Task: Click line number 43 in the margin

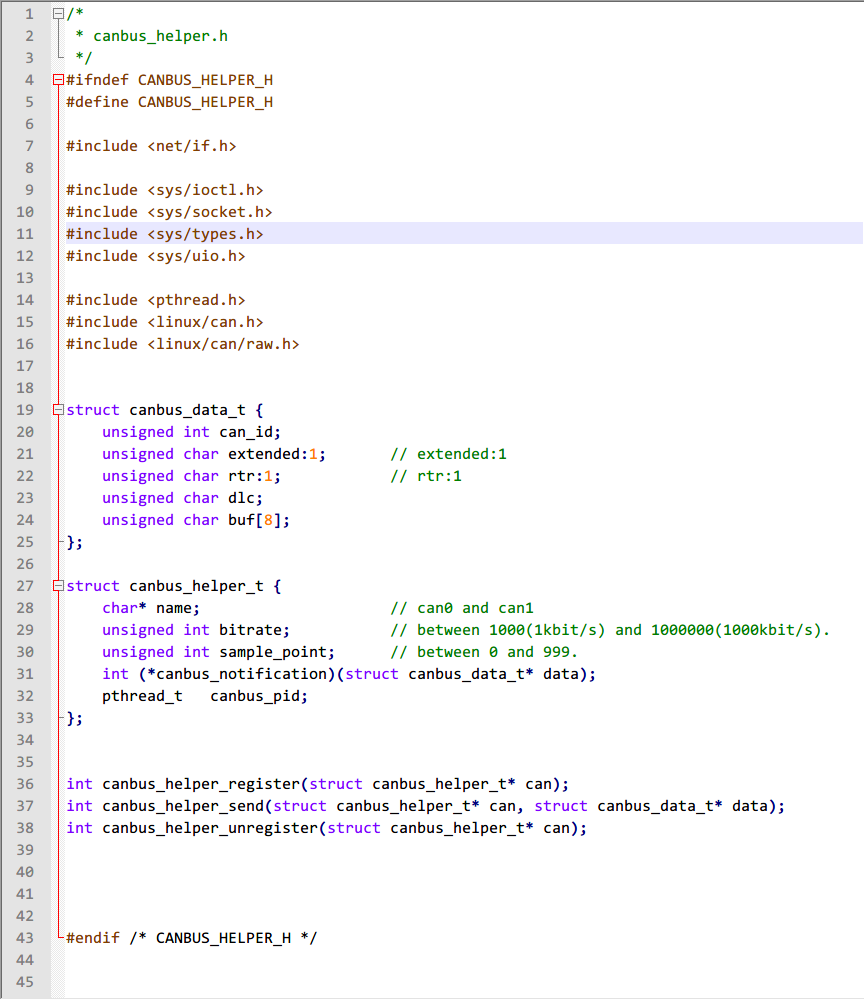Action: click(x=25, y=938)
